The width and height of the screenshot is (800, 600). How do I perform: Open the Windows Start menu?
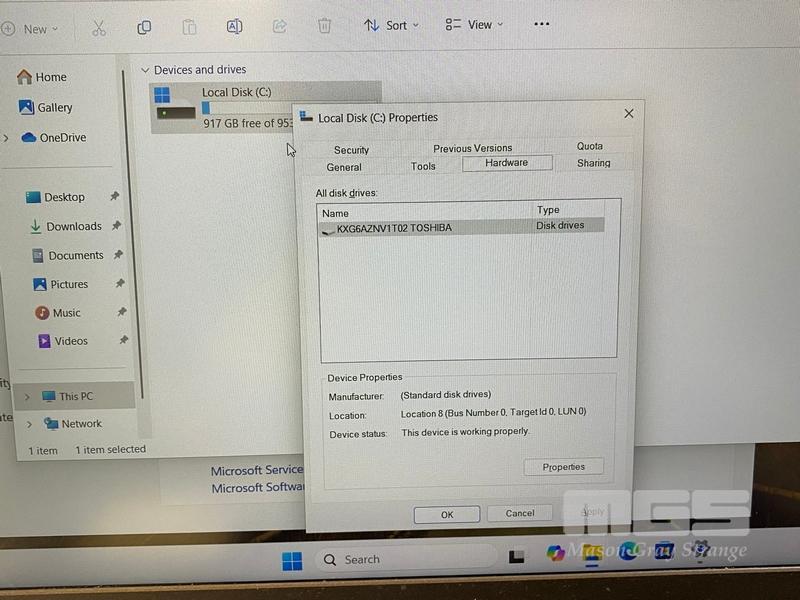click(x=292, y=562)
